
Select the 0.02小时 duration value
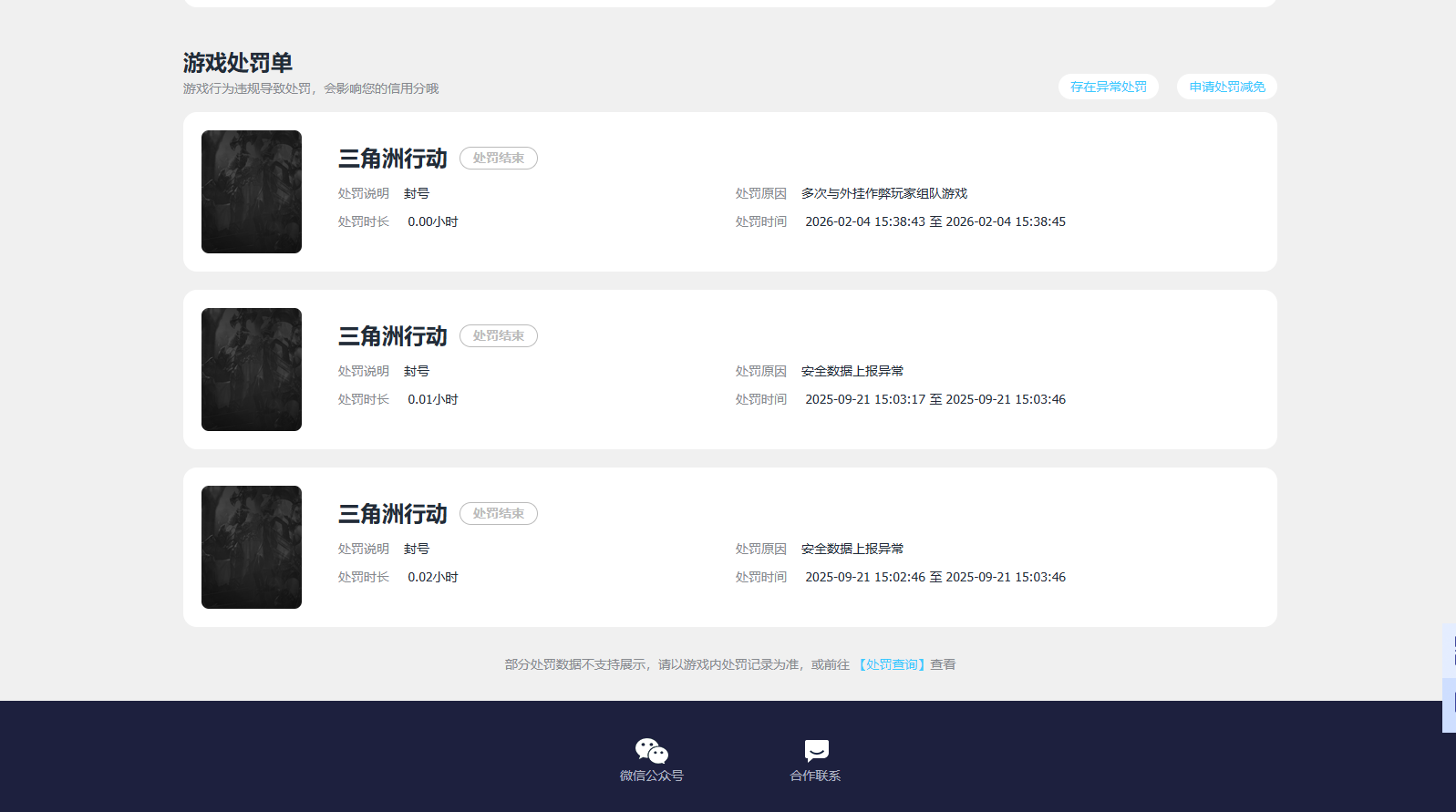[433, 577]
